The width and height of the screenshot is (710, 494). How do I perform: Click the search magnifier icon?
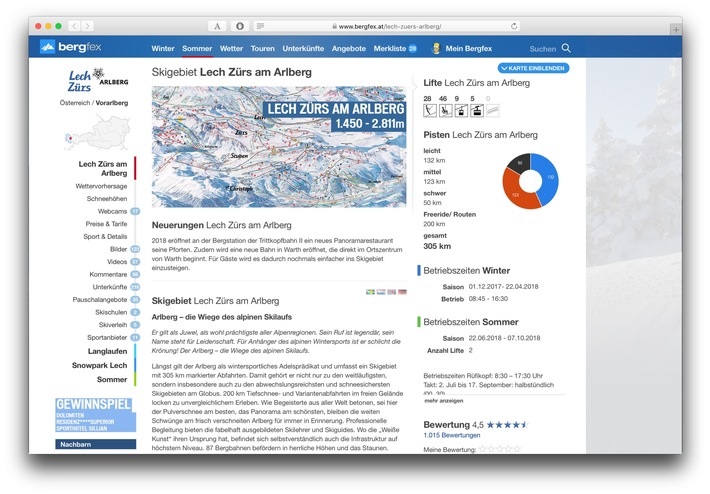pos(566,48)
